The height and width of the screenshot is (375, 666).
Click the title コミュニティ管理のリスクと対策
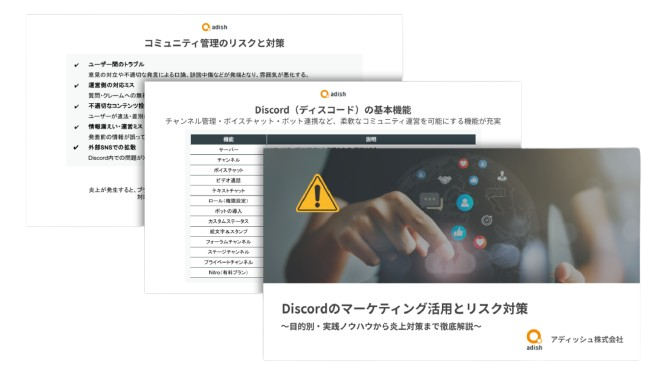point(214,43)
